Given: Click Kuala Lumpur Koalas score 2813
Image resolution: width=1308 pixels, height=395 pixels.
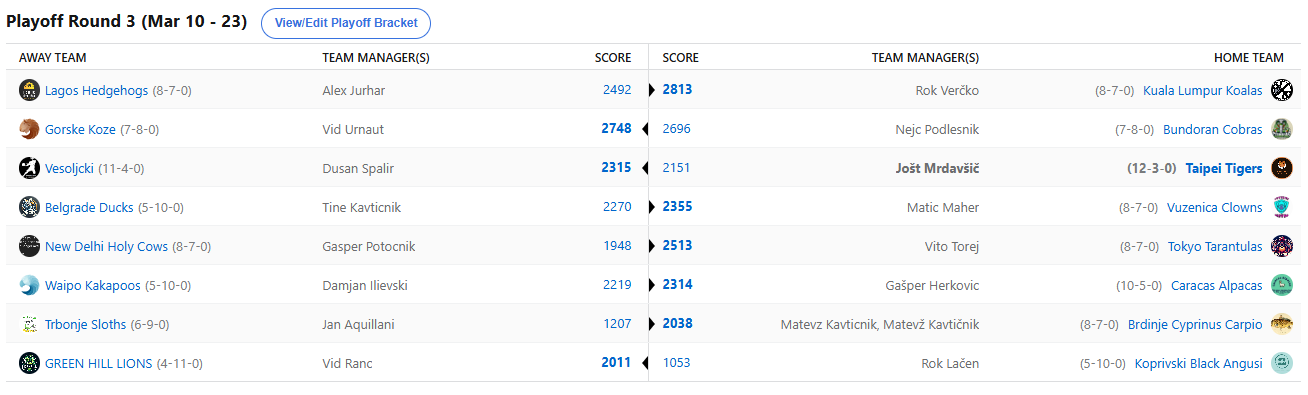Looking at the screenshot, I should pos(677,90).
